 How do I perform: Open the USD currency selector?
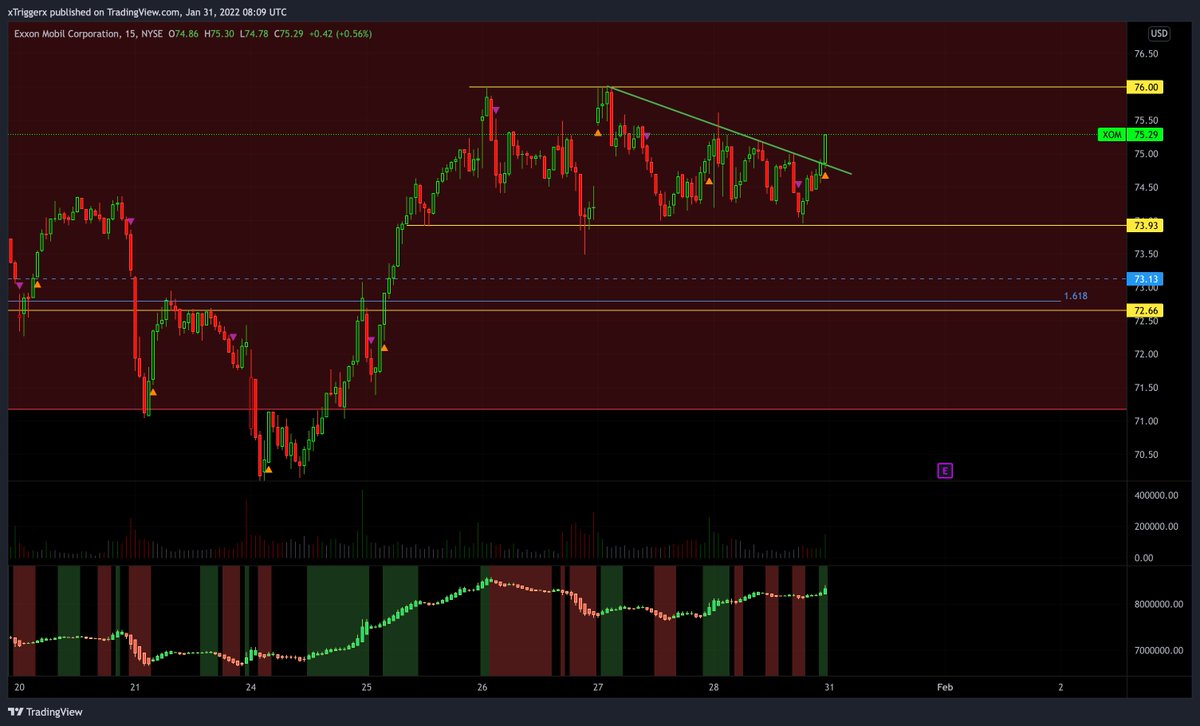[x=1159, y=33]
